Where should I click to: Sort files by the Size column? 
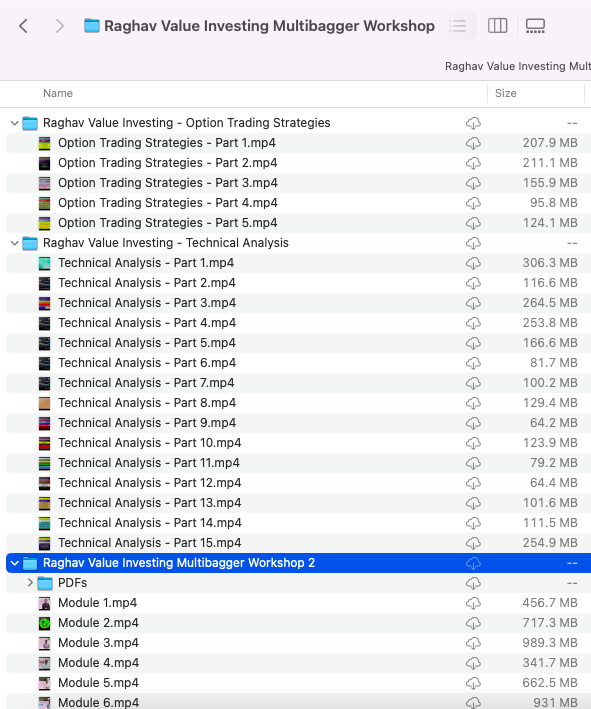pyautogui.click(x=506, y=93)
